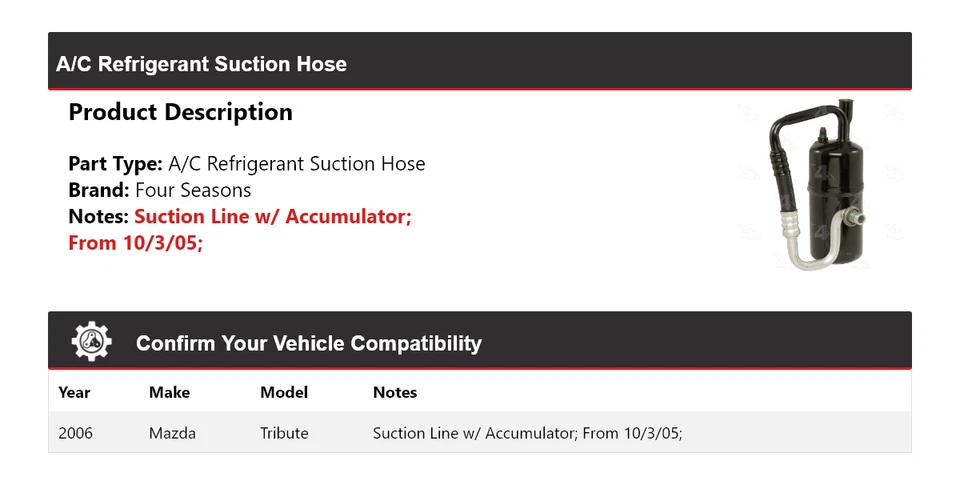Click the red "From 10/3/05;" text
This screenshot has width=960, height=485.
136,242
